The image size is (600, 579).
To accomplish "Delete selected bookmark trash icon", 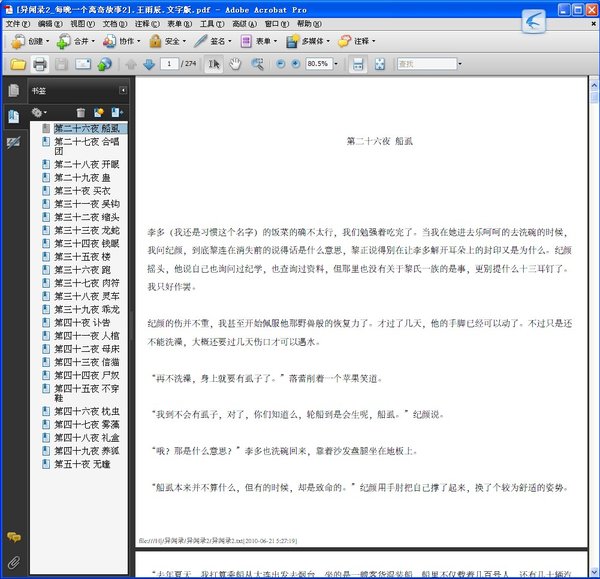I will [x=81, y=113].
